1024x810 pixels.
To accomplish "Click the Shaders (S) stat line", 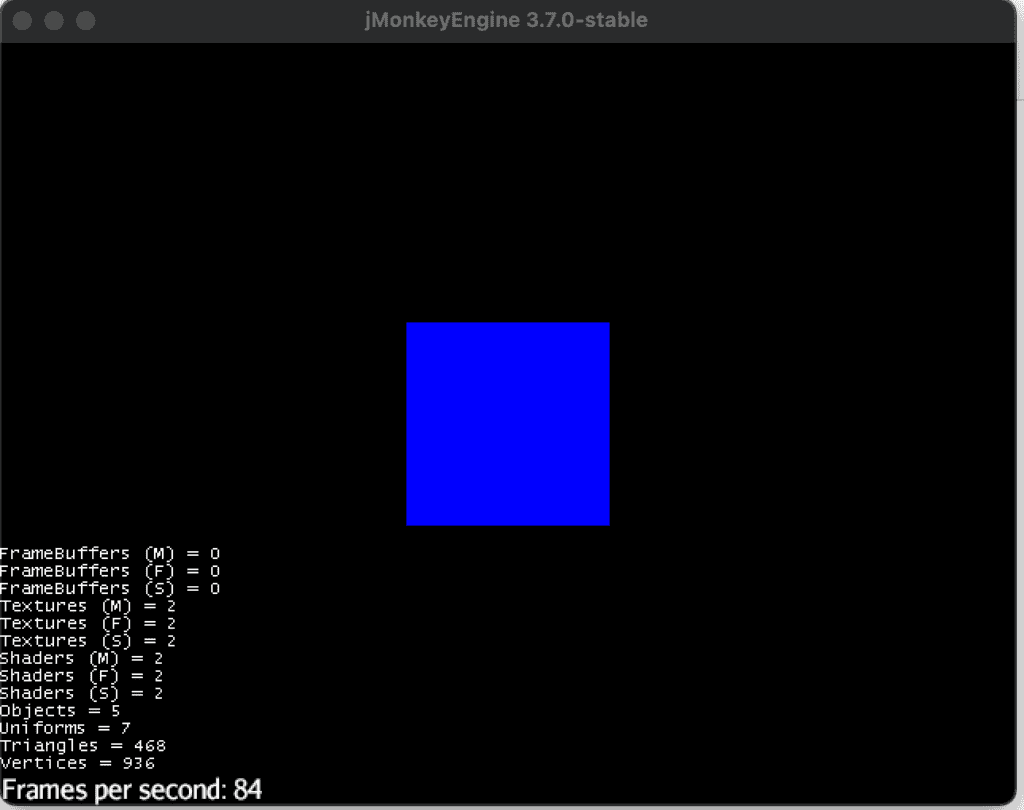I will tap(81, 693).
